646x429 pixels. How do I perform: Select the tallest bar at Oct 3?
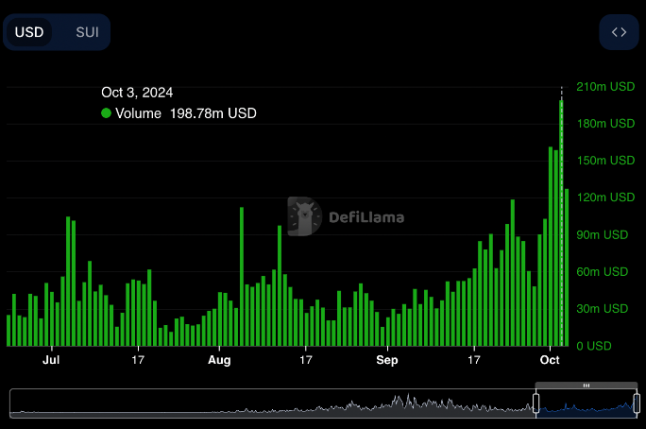click(x=561, y=220)
